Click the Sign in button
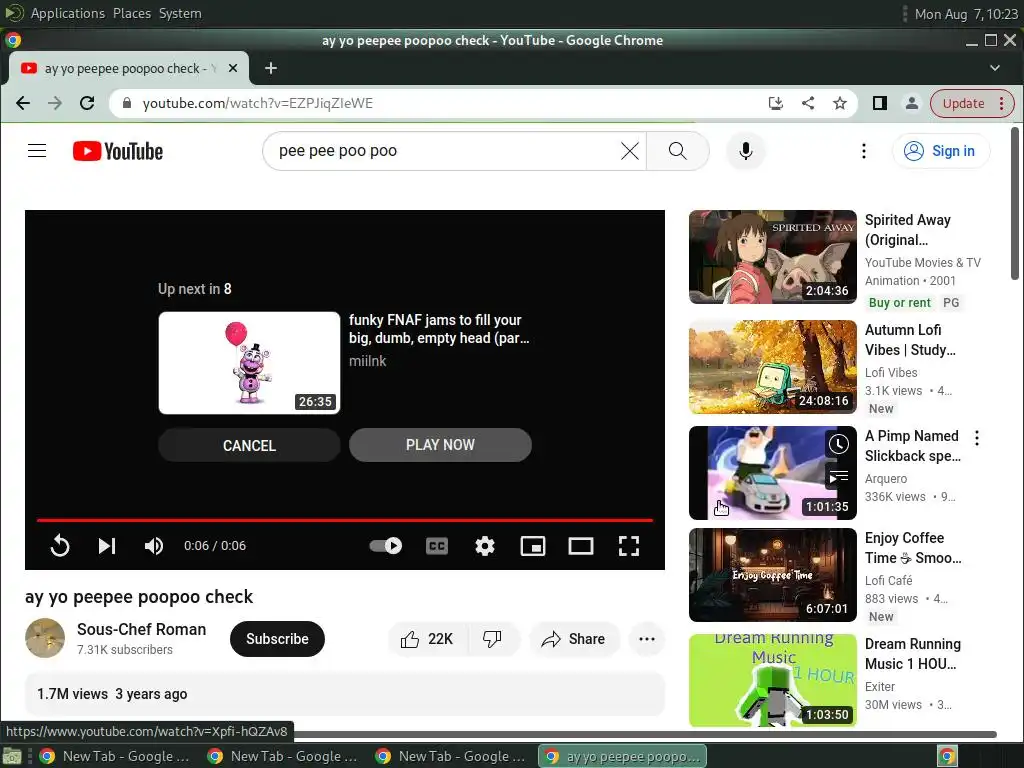 tap(940, 151)
